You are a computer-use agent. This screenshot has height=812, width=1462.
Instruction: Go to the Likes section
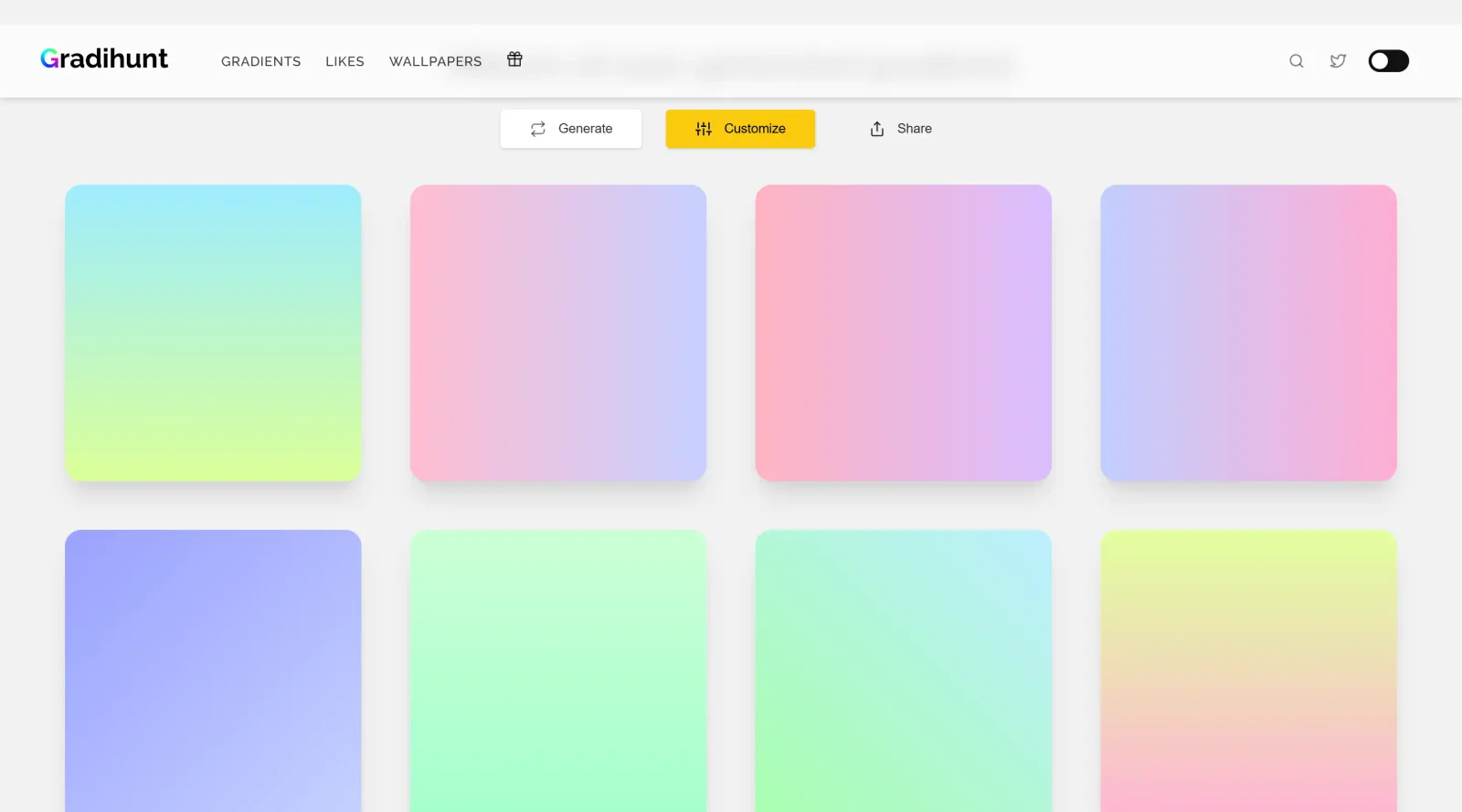coord(344,61)
